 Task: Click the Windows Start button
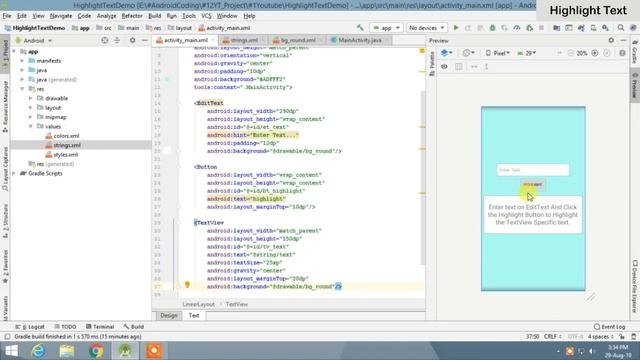point(11,351)
